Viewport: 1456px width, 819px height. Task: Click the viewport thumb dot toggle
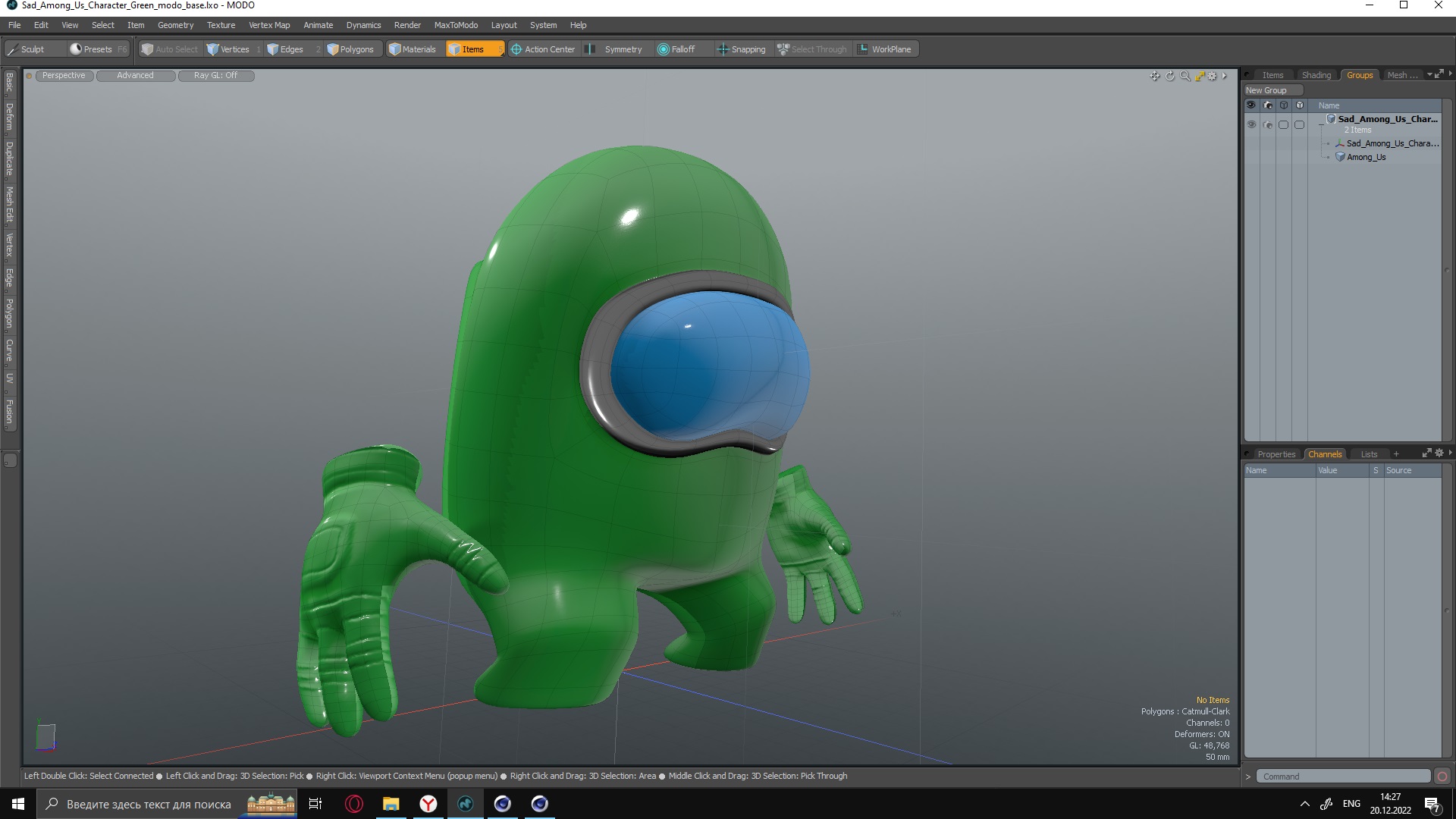(x=29, y=76)
